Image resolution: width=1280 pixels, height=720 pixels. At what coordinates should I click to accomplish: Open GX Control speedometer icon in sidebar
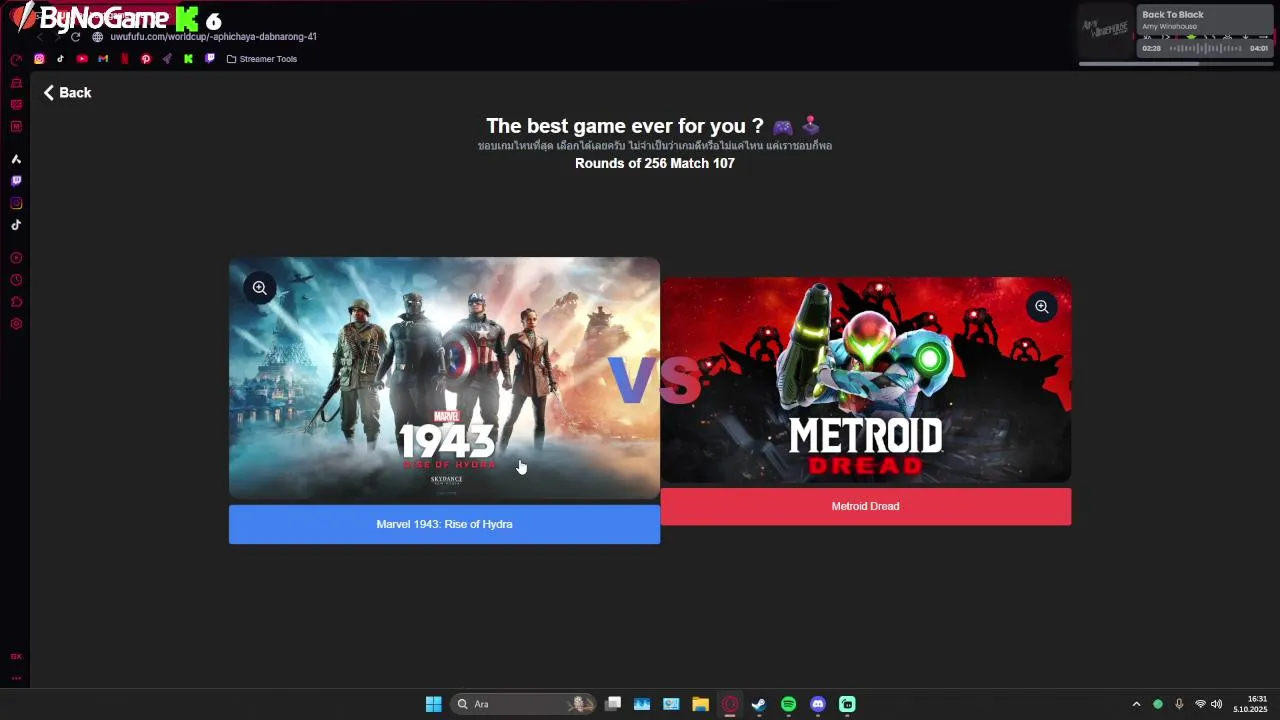(16, 59)
